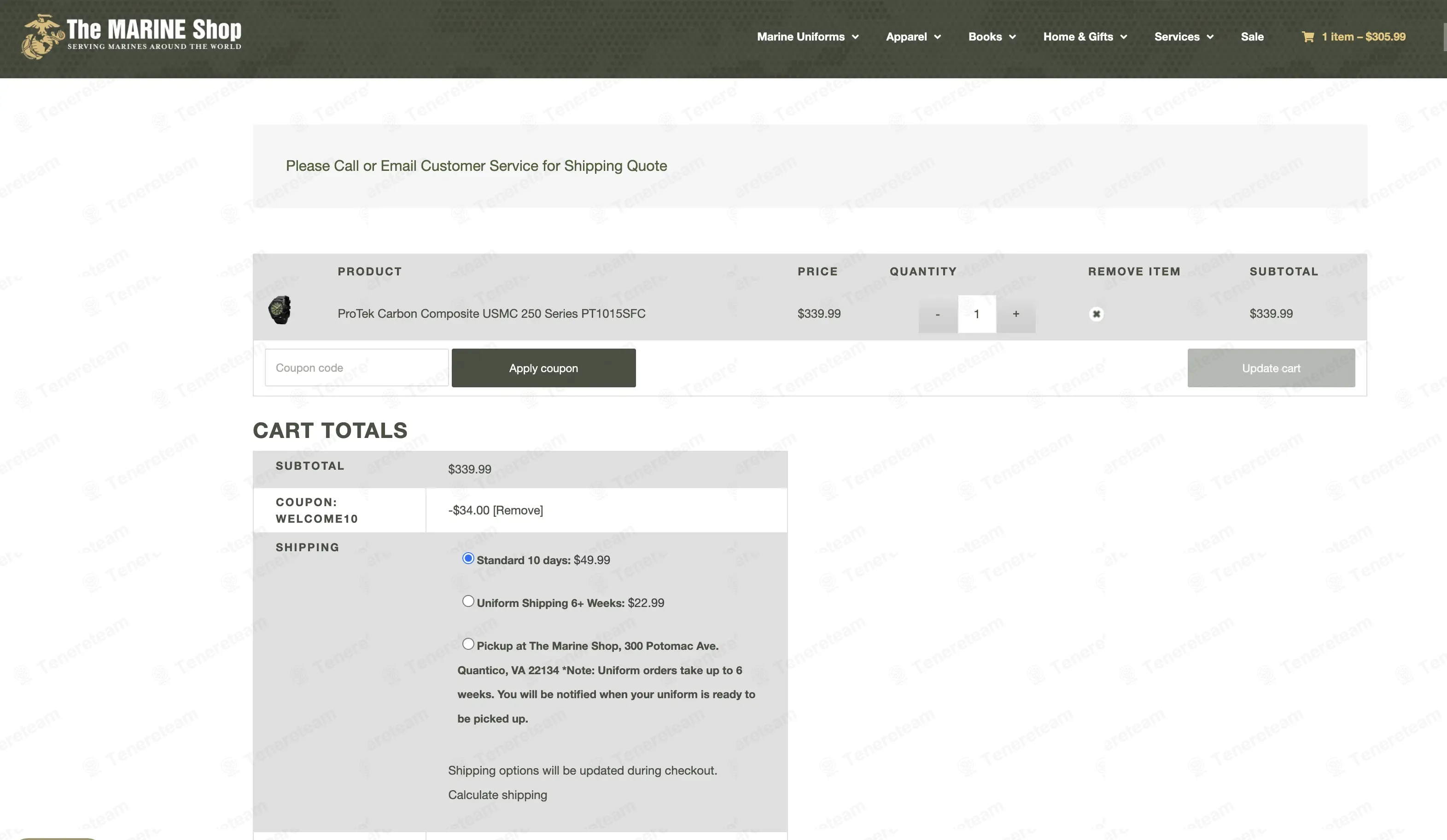Remove the WELCOME10 coupon
1447x840 pixels.
pos(518,510)
